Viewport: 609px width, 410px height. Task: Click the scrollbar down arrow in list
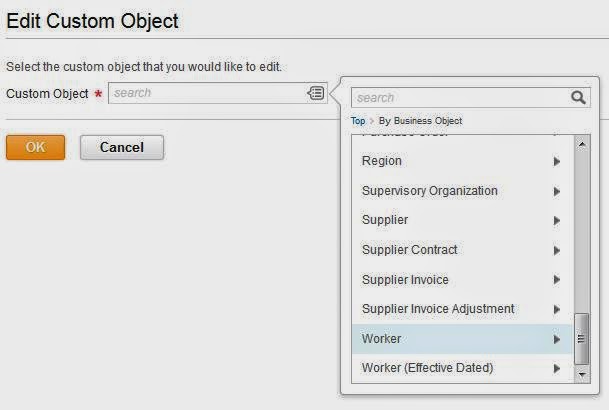point(583,372)
